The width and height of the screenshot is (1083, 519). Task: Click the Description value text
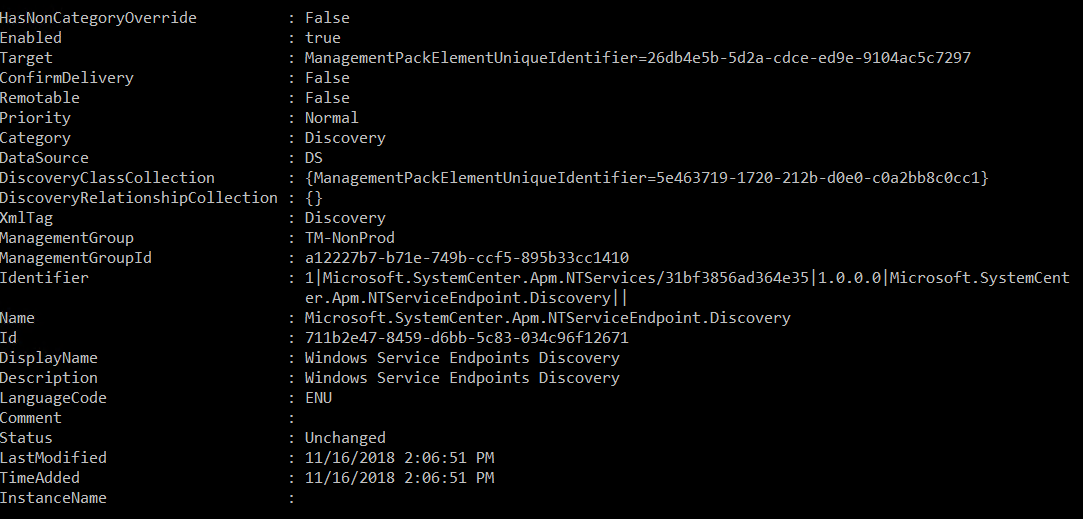click(x=462, y=378)
